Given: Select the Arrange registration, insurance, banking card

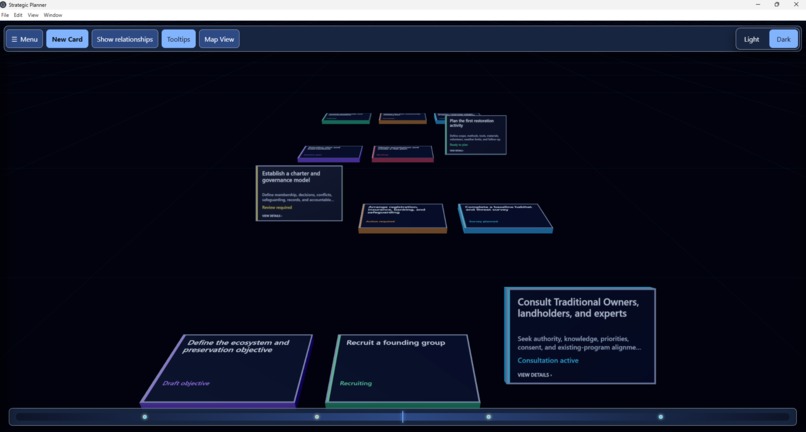Looking at the screenshot, I should coord(402,218).
